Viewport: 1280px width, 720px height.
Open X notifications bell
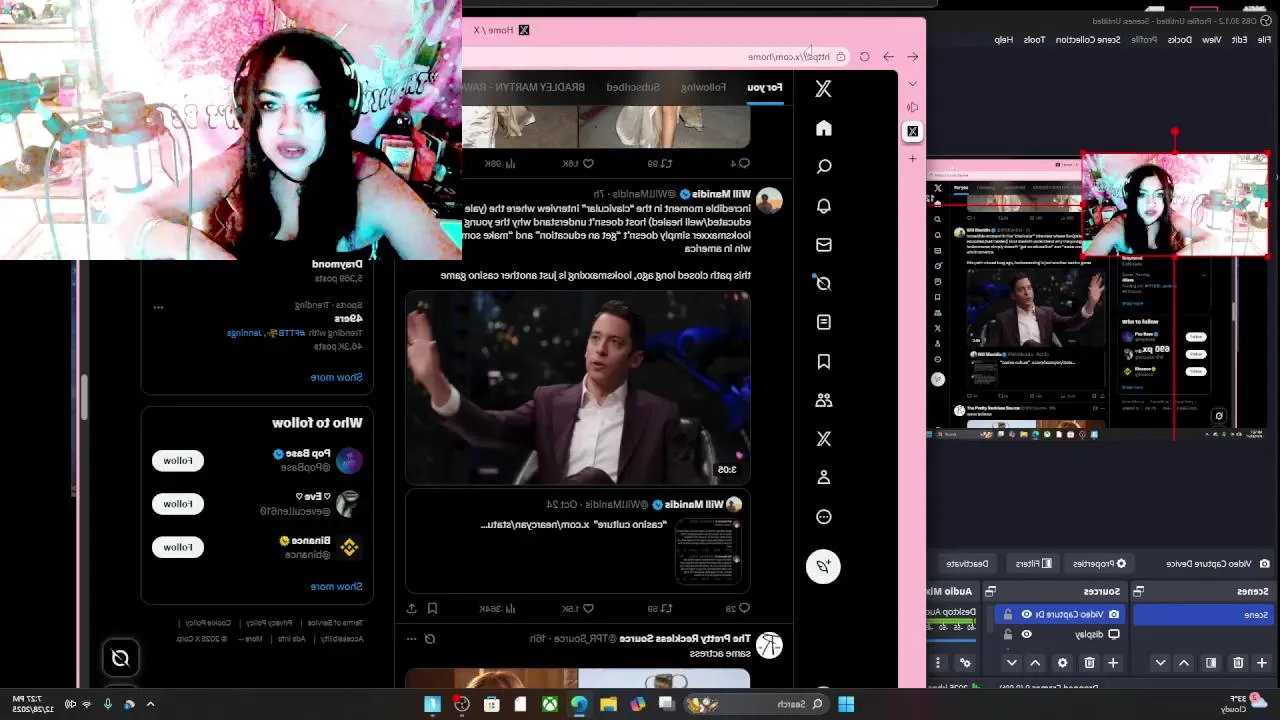[x=823, y=206]
